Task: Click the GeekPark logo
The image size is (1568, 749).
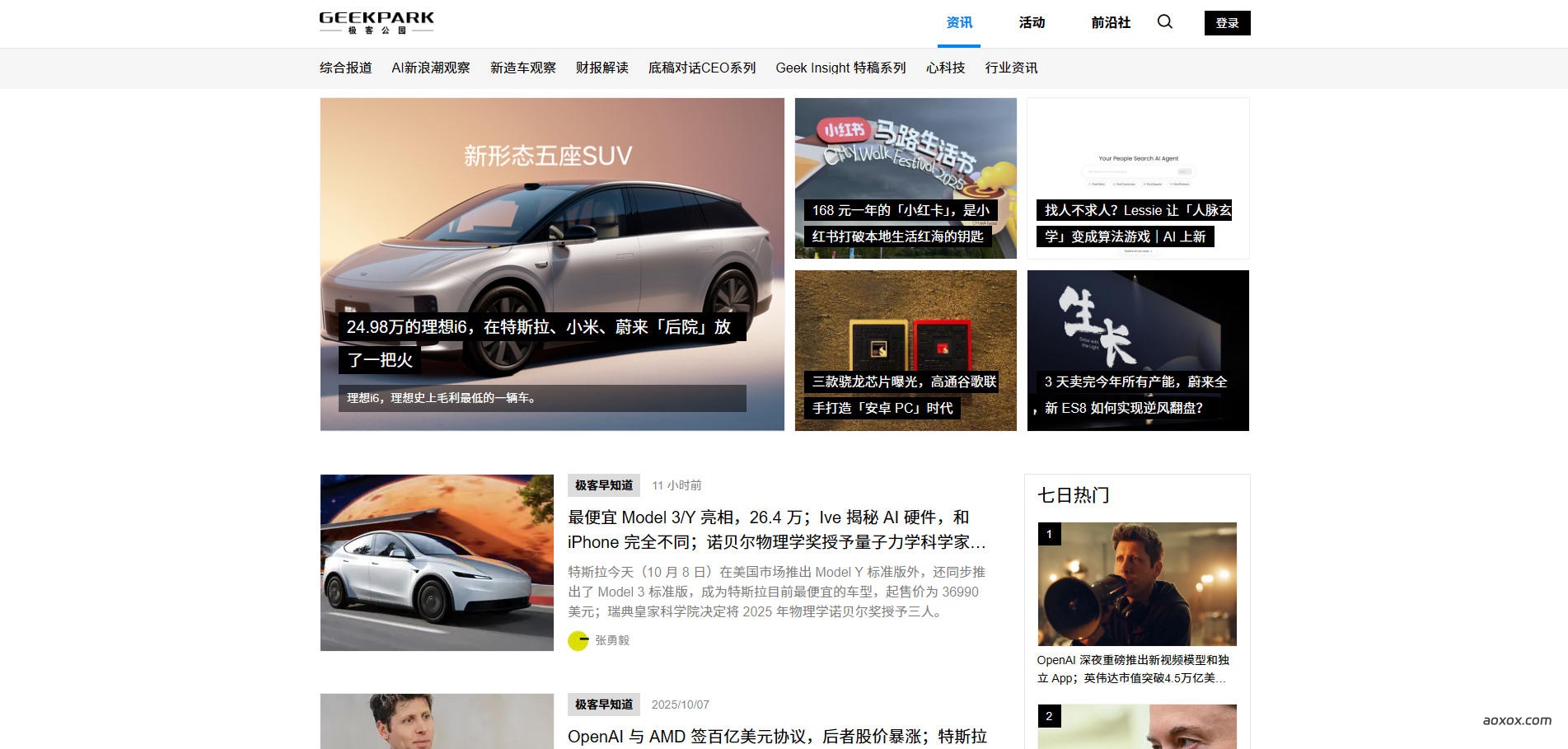Action: pyautogui.click(x=377, y=23)
